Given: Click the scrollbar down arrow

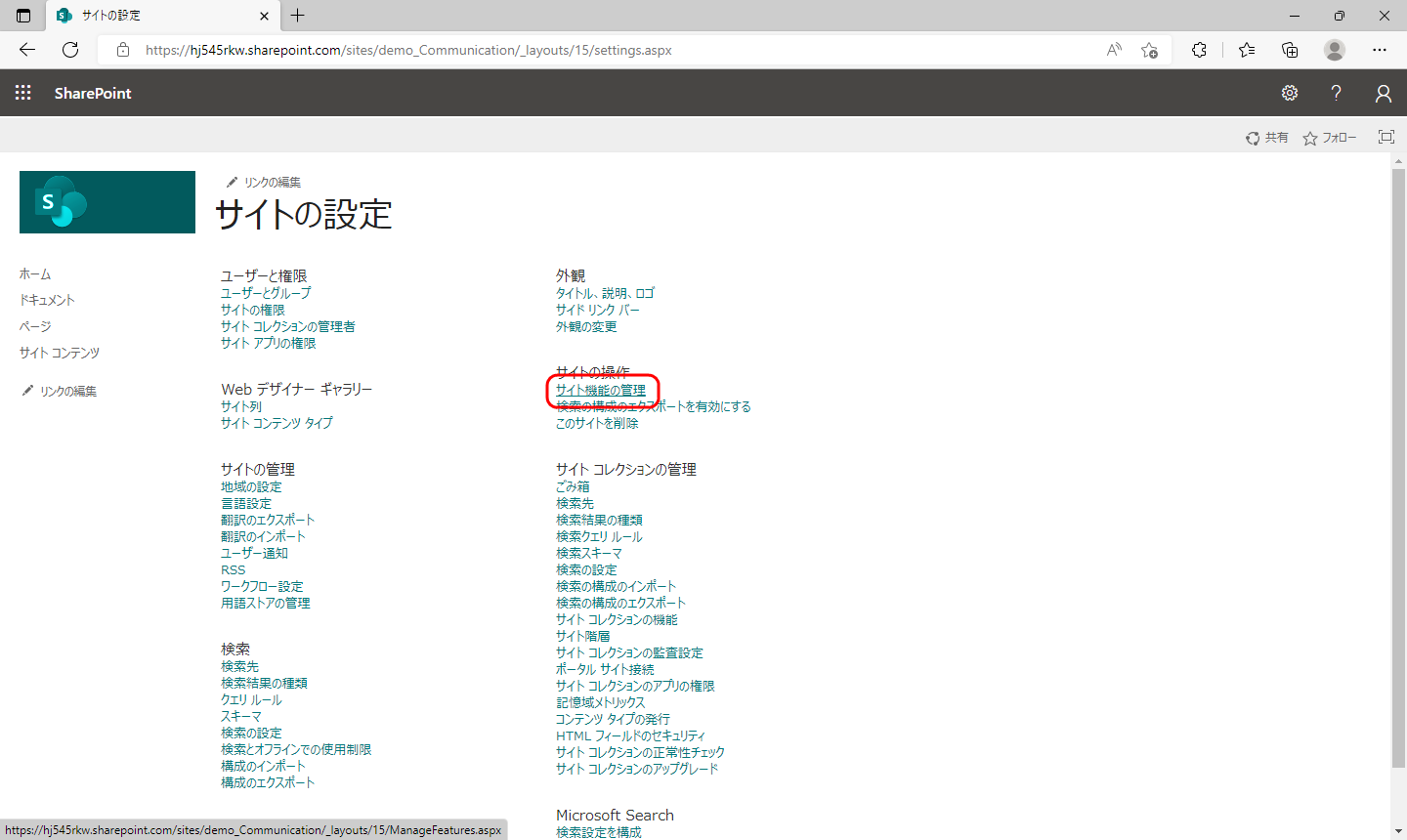Looking at the screenshot, I should point(1398,831).
